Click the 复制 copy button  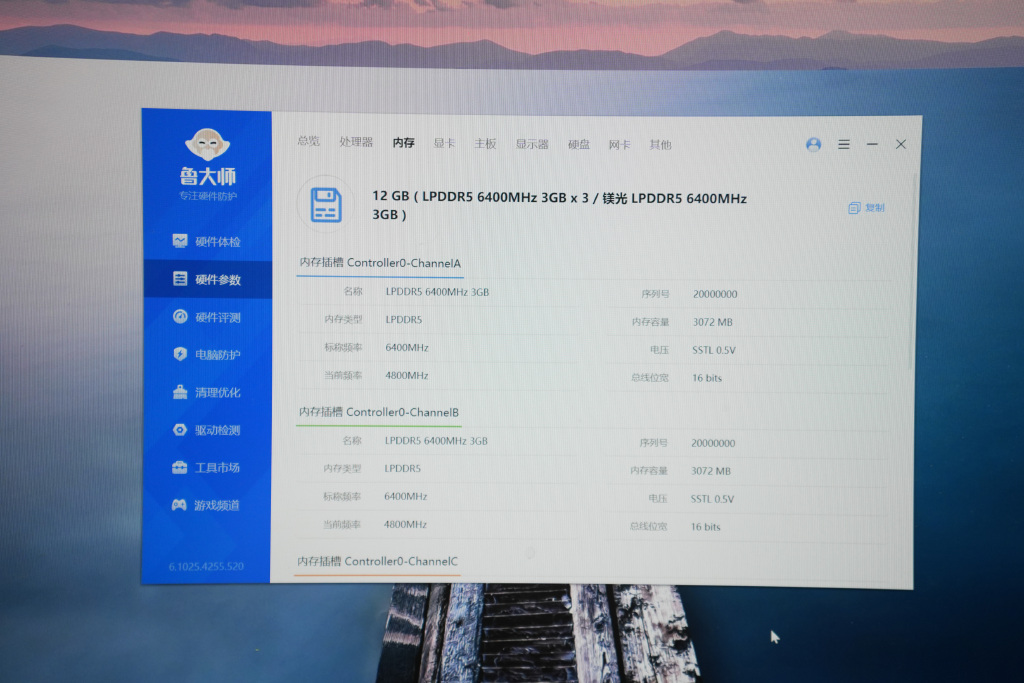click(x=867, y=208)
